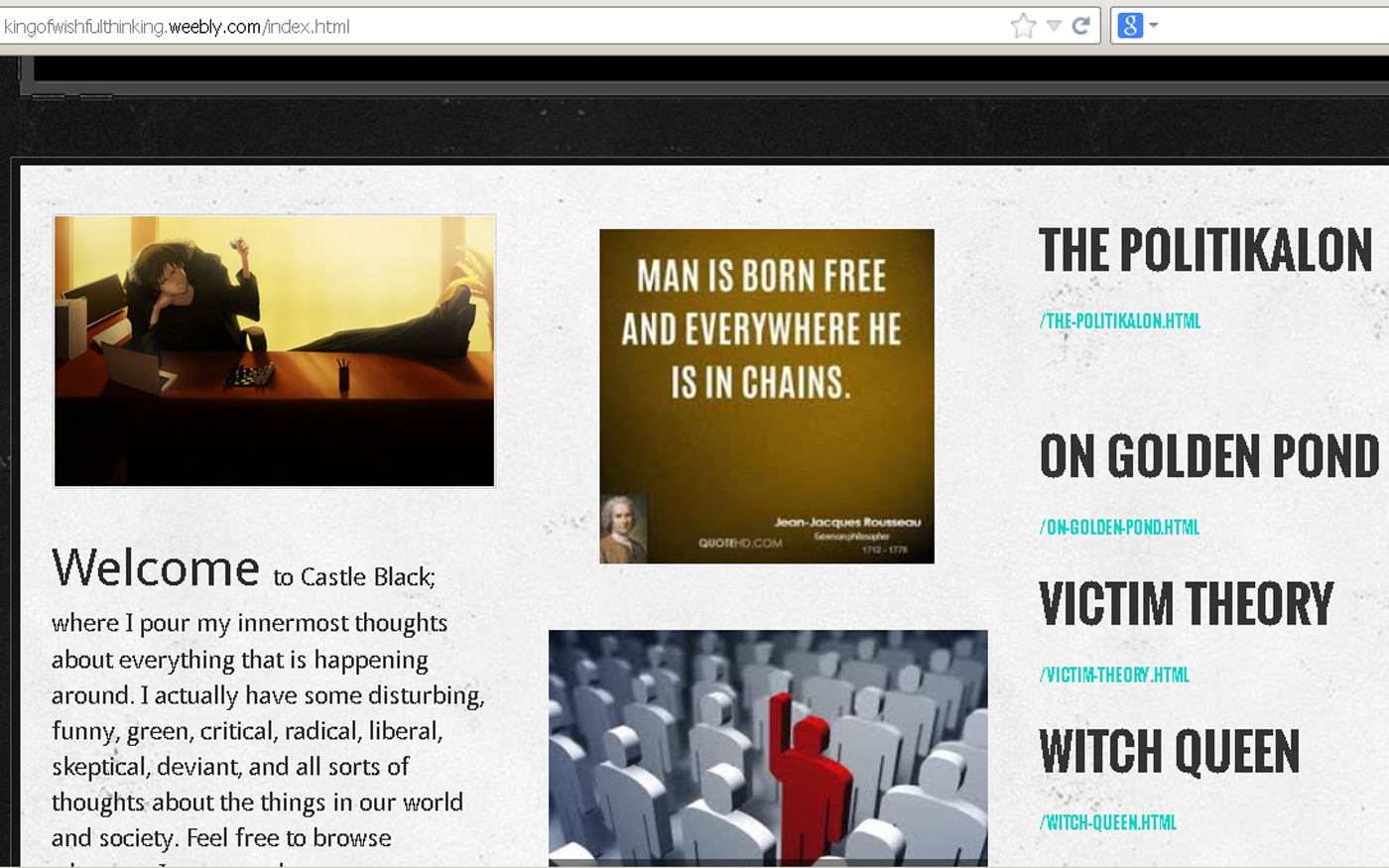Open the /WITCH-QUEEN.HTML link
The width and height of the screenshot is (1389, 868).
1108,822
